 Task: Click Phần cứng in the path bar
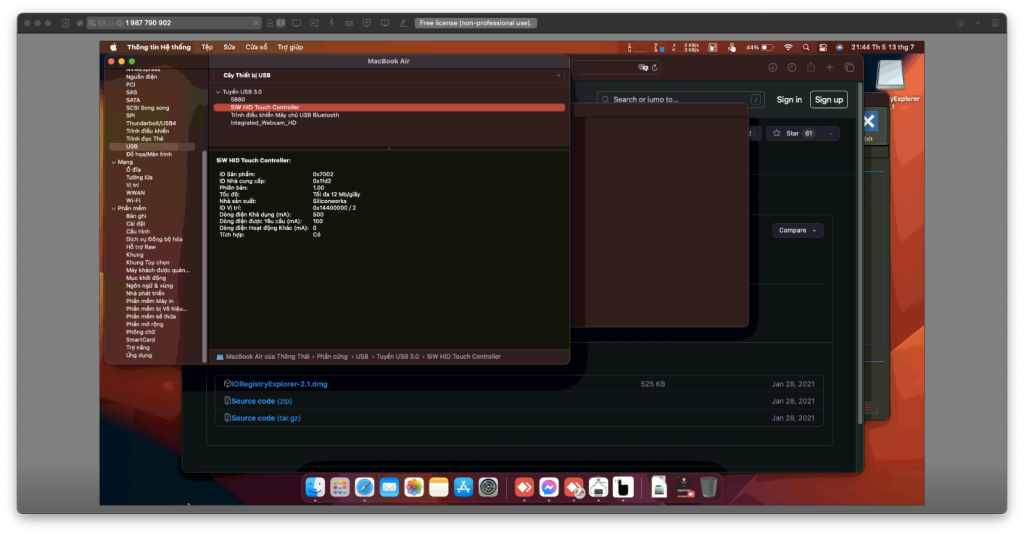pyautogui.click(x=332, y=357)
